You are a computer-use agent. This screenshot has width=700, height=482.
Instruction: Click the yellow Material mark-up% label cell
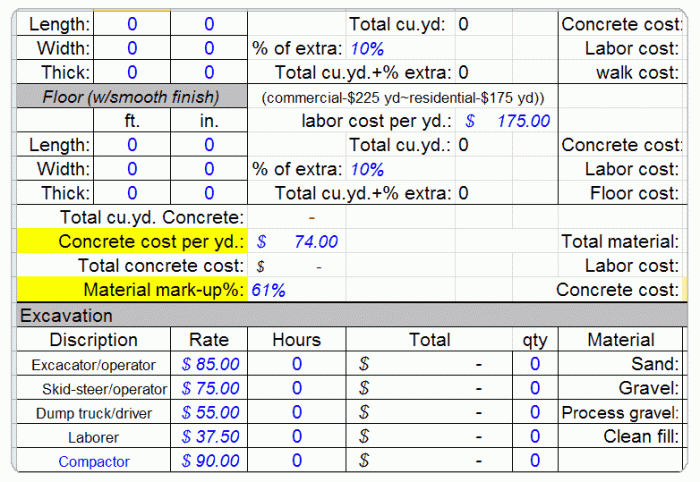pyautogui.click(x=132, y=290)
